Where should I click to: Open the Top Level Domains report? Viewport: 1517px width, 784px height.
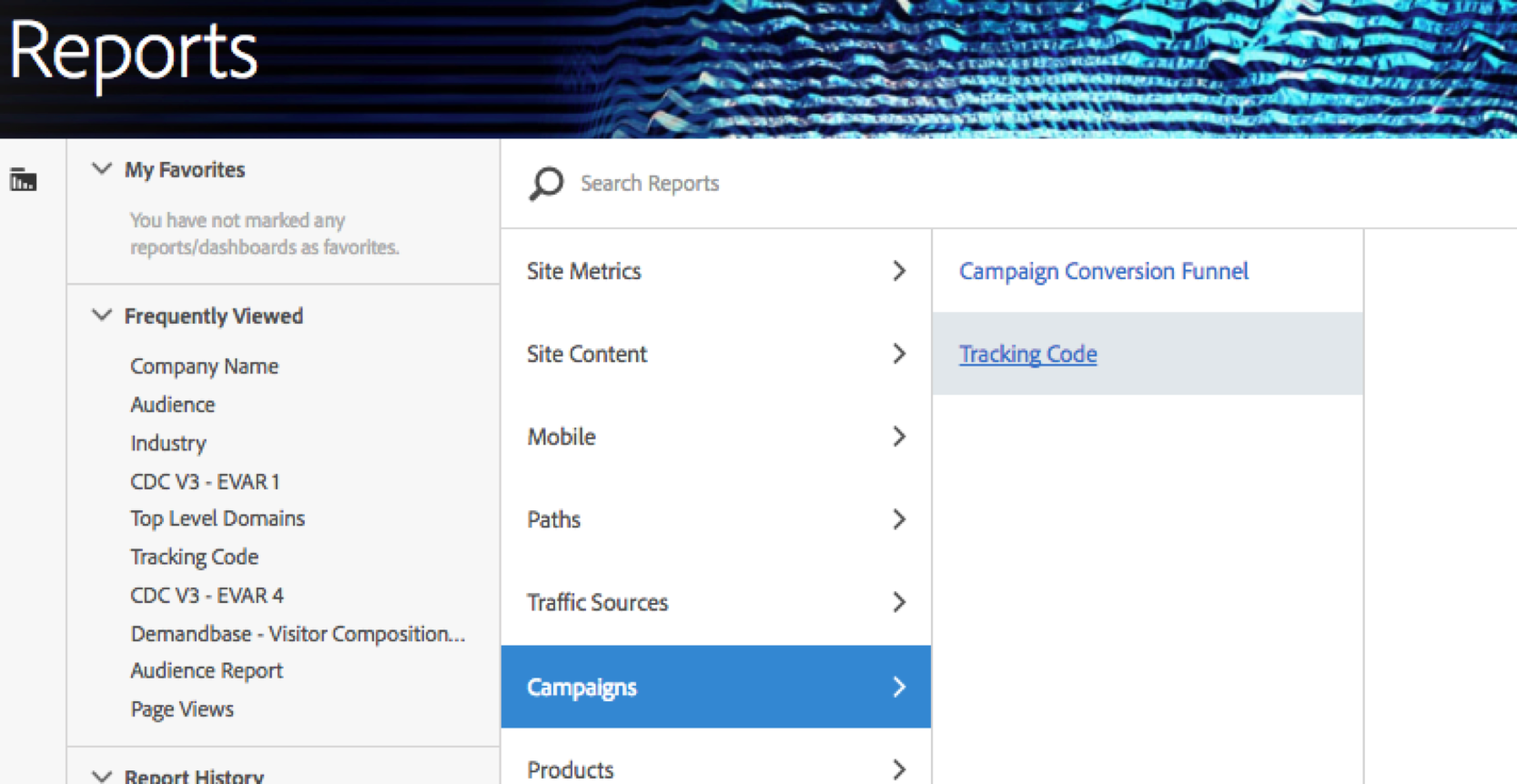point(217,518)
